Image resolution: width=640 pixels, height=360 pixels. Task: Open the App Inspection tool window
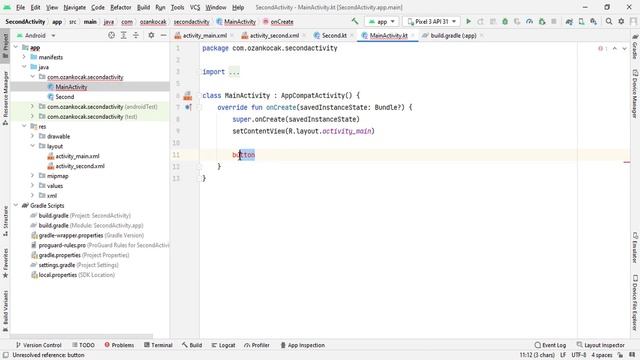click(x=302, y=345)
